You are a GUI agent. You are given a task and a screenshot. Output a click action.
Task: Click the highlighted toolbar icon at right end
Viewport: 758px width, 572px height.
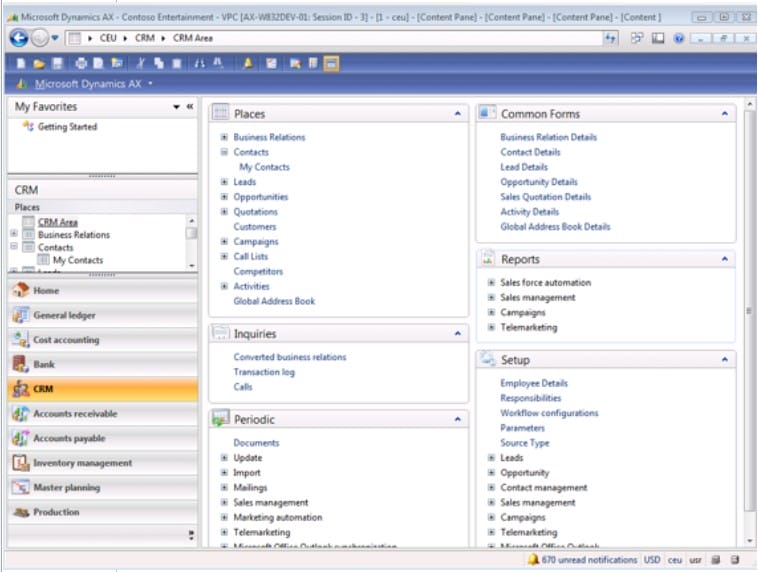[x=331, y=63]
